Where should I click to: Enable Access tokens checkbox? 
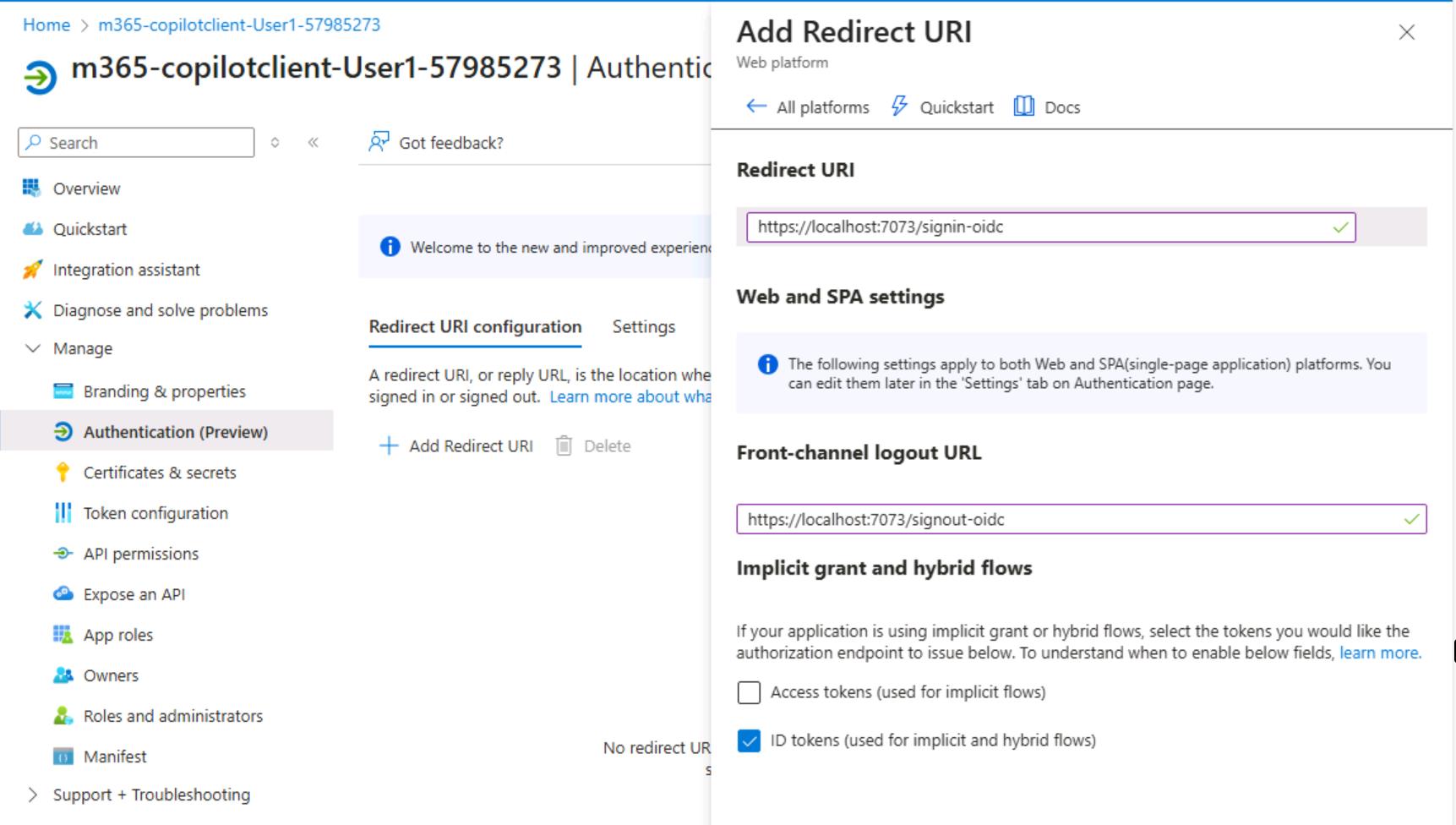(749, 692)
